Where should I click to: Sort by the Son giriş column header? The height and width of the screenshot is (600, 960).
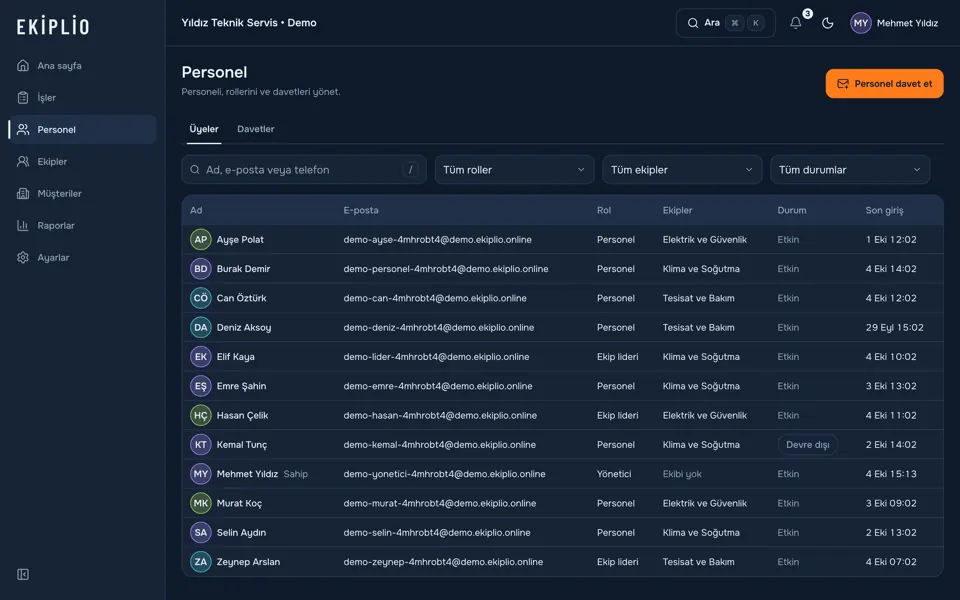(x=884, y=210)
